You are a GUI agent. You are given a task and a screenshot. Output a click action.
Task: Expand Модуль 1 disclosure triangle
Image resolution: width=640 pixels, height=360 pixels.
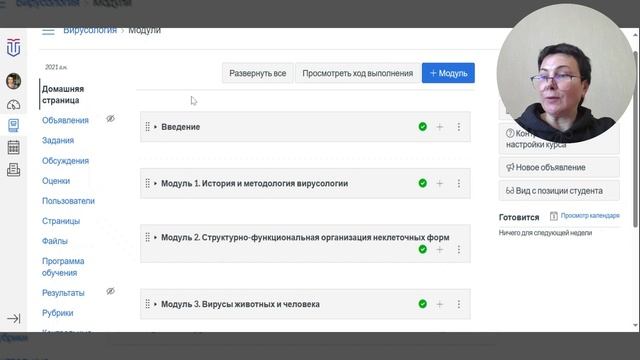156,183
